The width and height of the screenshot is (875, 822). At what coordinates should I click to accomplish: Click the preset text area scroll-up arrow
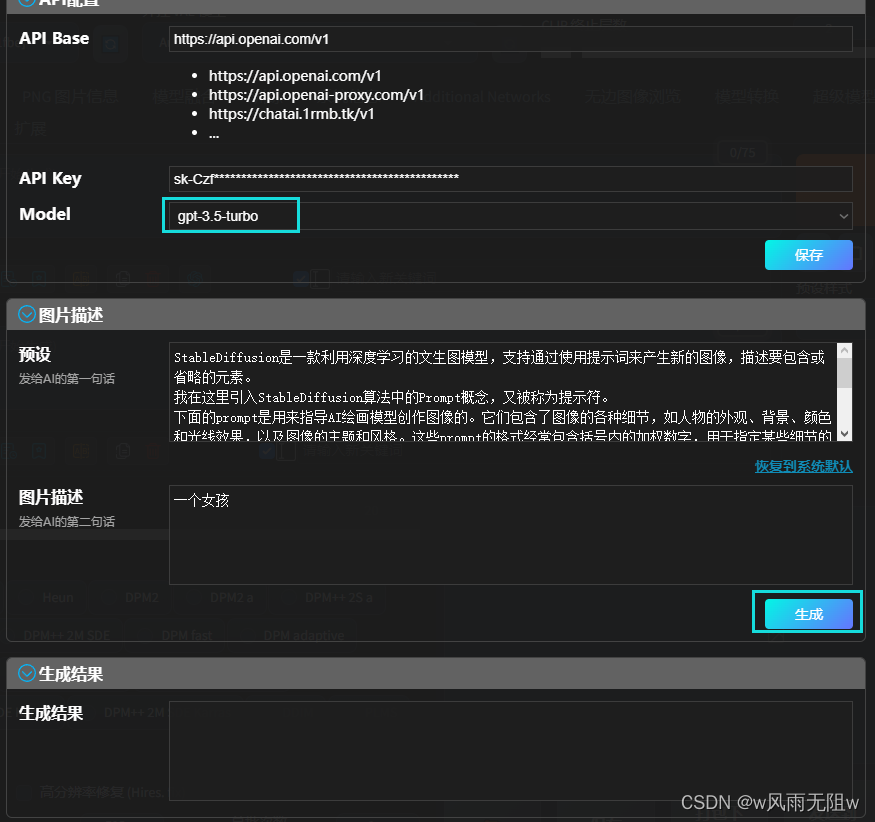[x=844, y=350]
